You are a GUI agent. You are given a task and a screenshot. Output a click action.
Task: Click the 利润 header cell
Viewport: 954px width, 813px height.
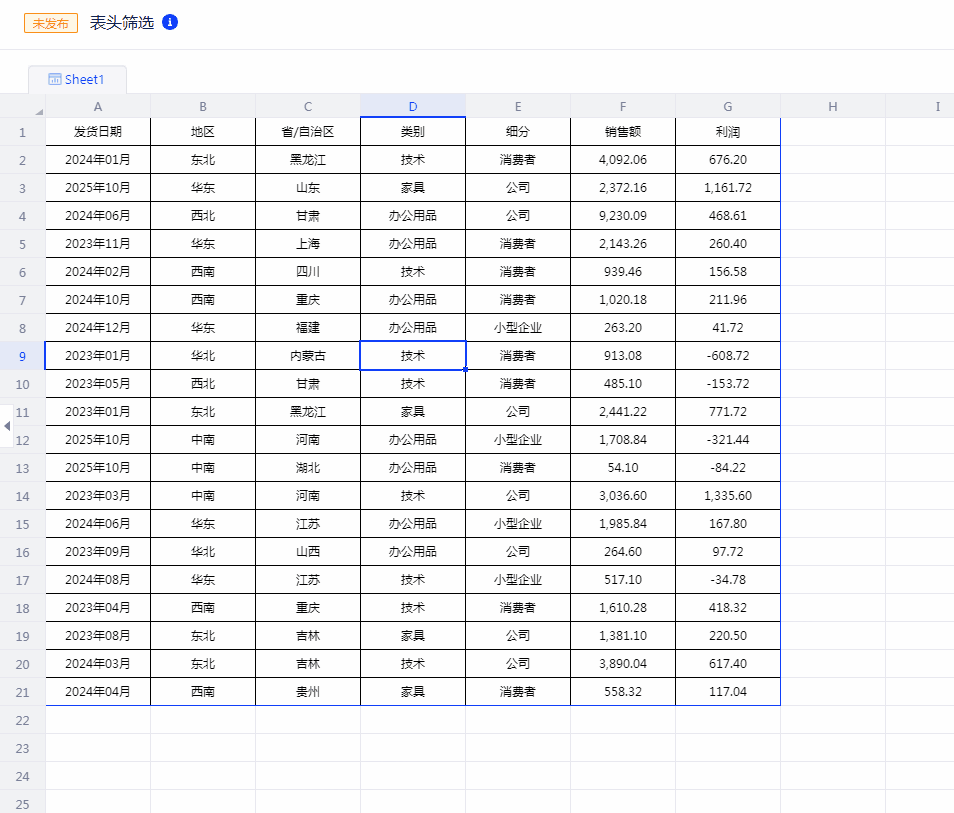pos(727,131)
